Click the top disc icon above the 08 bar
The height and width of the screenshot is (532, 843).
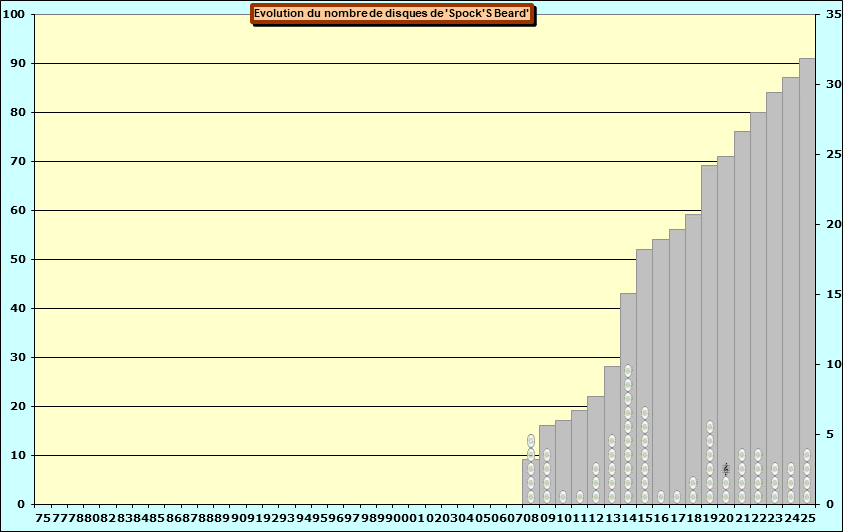click(531, 441)
